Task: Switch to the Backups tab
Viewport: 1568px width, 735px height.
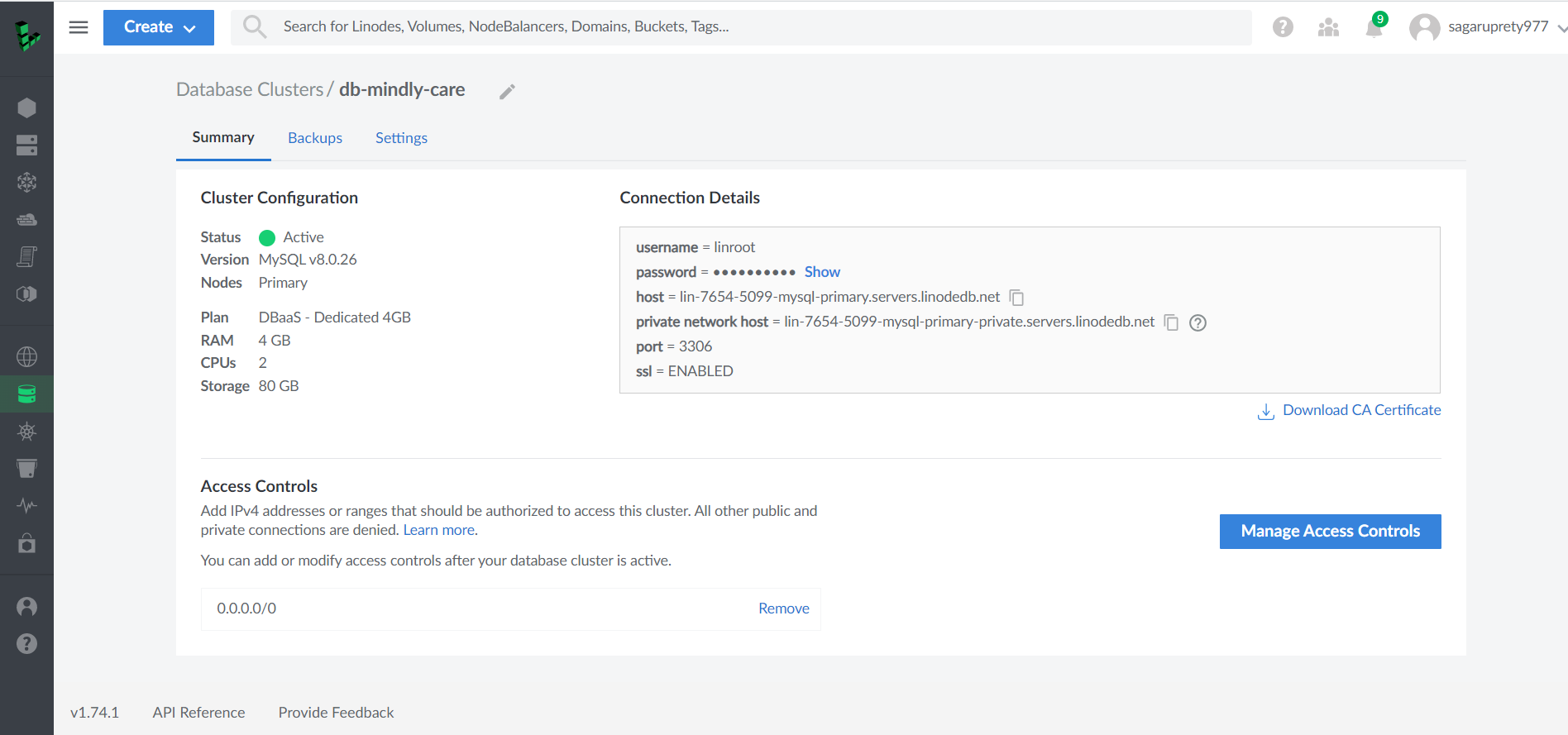Action: pyautogui.click(x=315, y=138)
